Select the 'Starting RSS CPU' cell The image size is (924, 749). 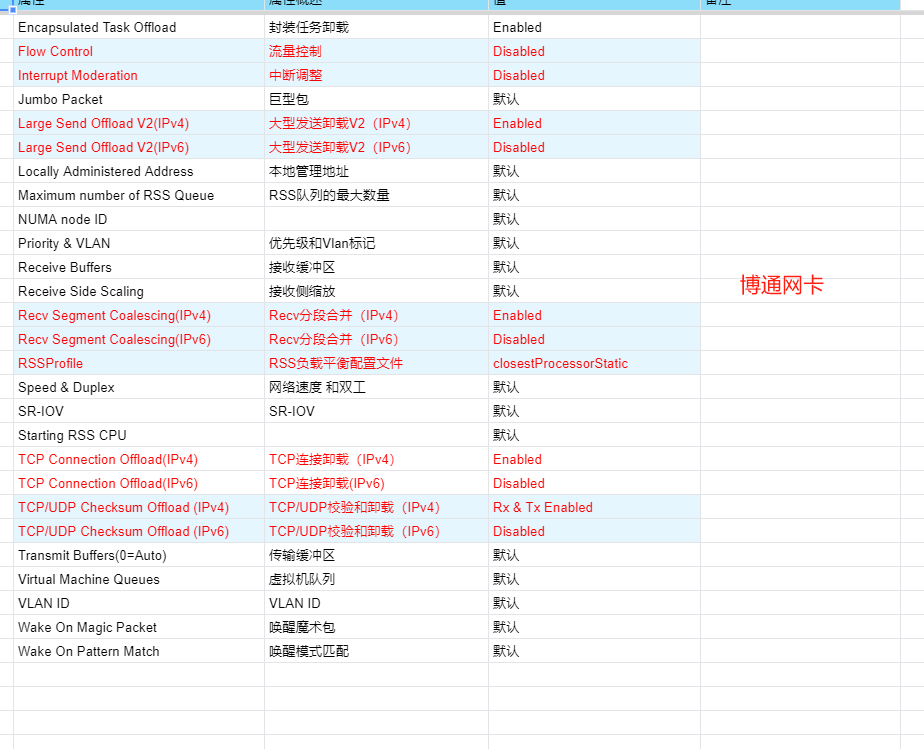click(139, 435)
